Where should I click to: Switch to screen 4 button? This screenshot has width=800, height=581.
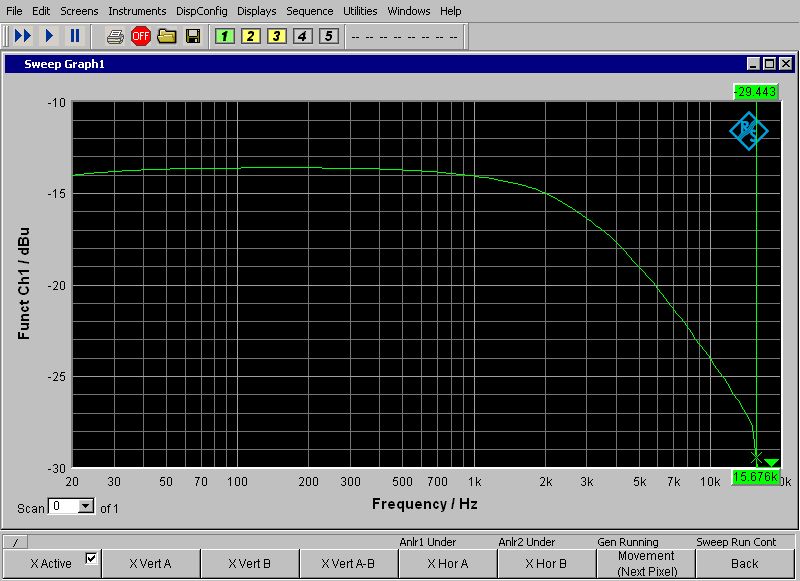click(x=303, y=36)
